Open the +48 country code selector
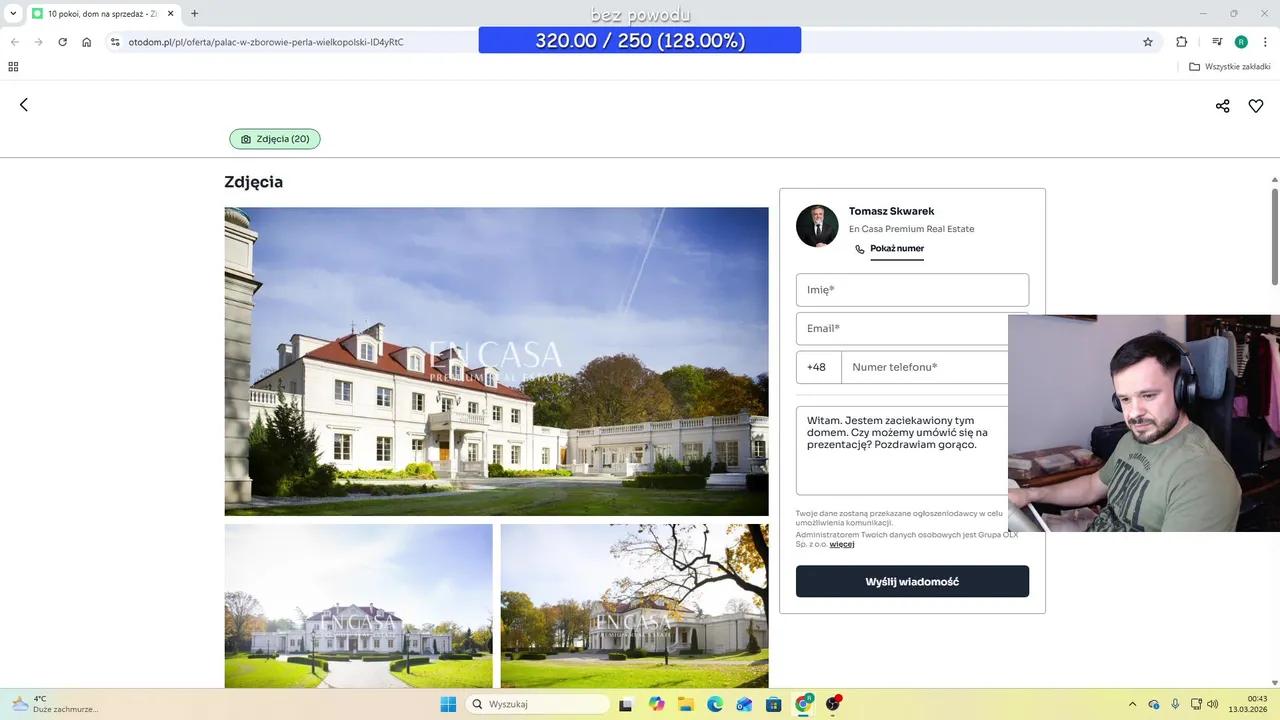Image resolution: width=1280 pixels, height=720 pixels. (x=818, y=367)
